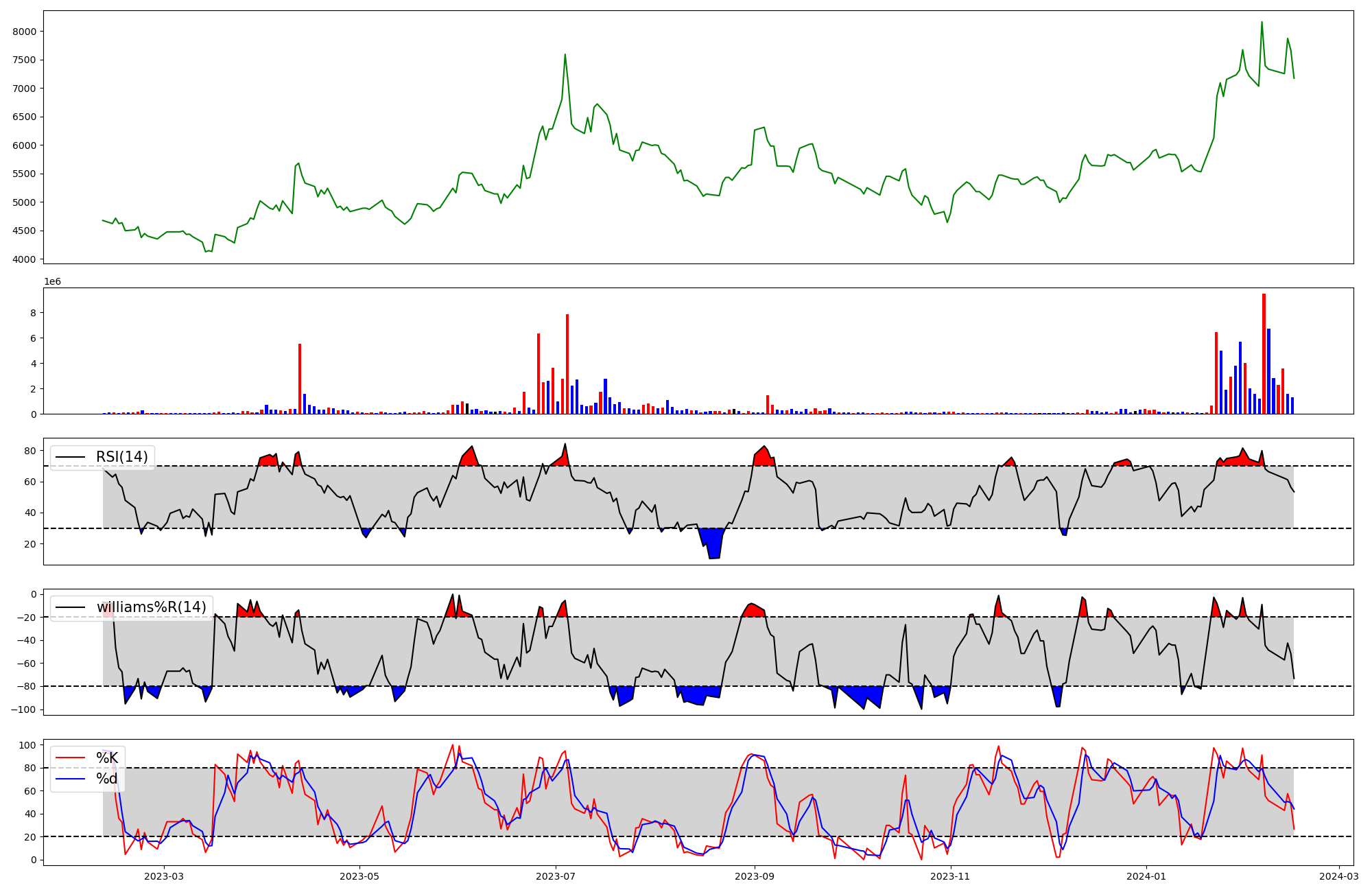Image resolution: width=1372 pixels, height=892 pixels.
Task: Click the RSI(14) legend label
Action: (121, 457)
